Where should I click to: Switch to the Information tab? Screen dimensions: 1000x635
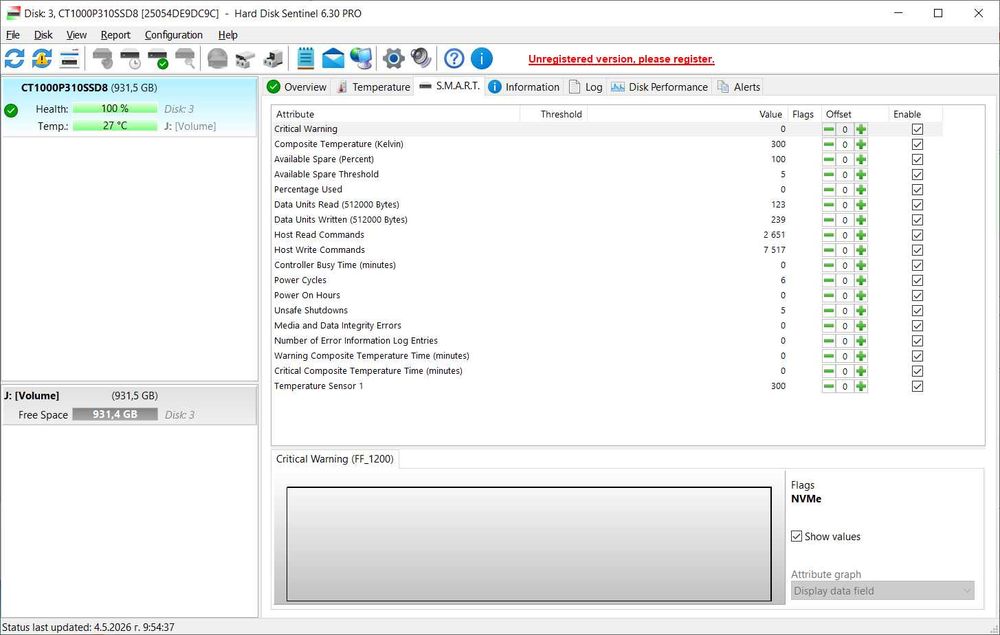click(524, 87)
